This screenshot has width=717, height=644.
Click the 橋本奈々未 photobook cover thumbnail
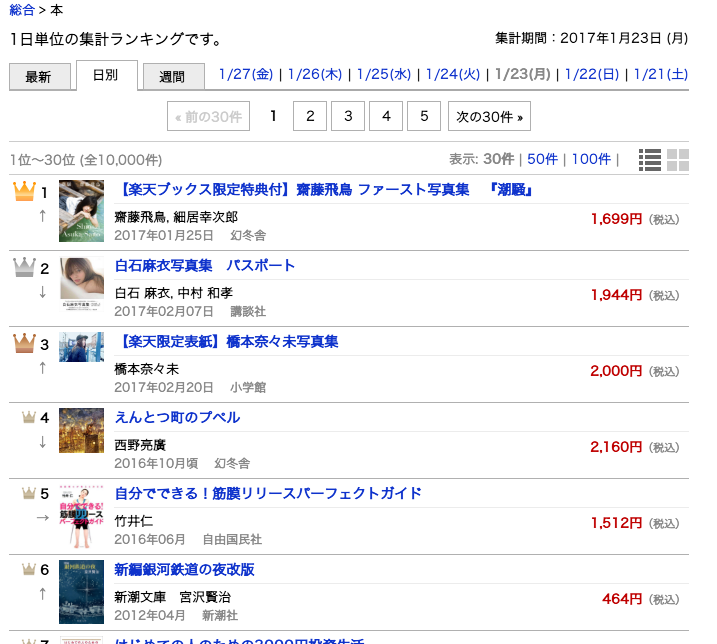81,347
